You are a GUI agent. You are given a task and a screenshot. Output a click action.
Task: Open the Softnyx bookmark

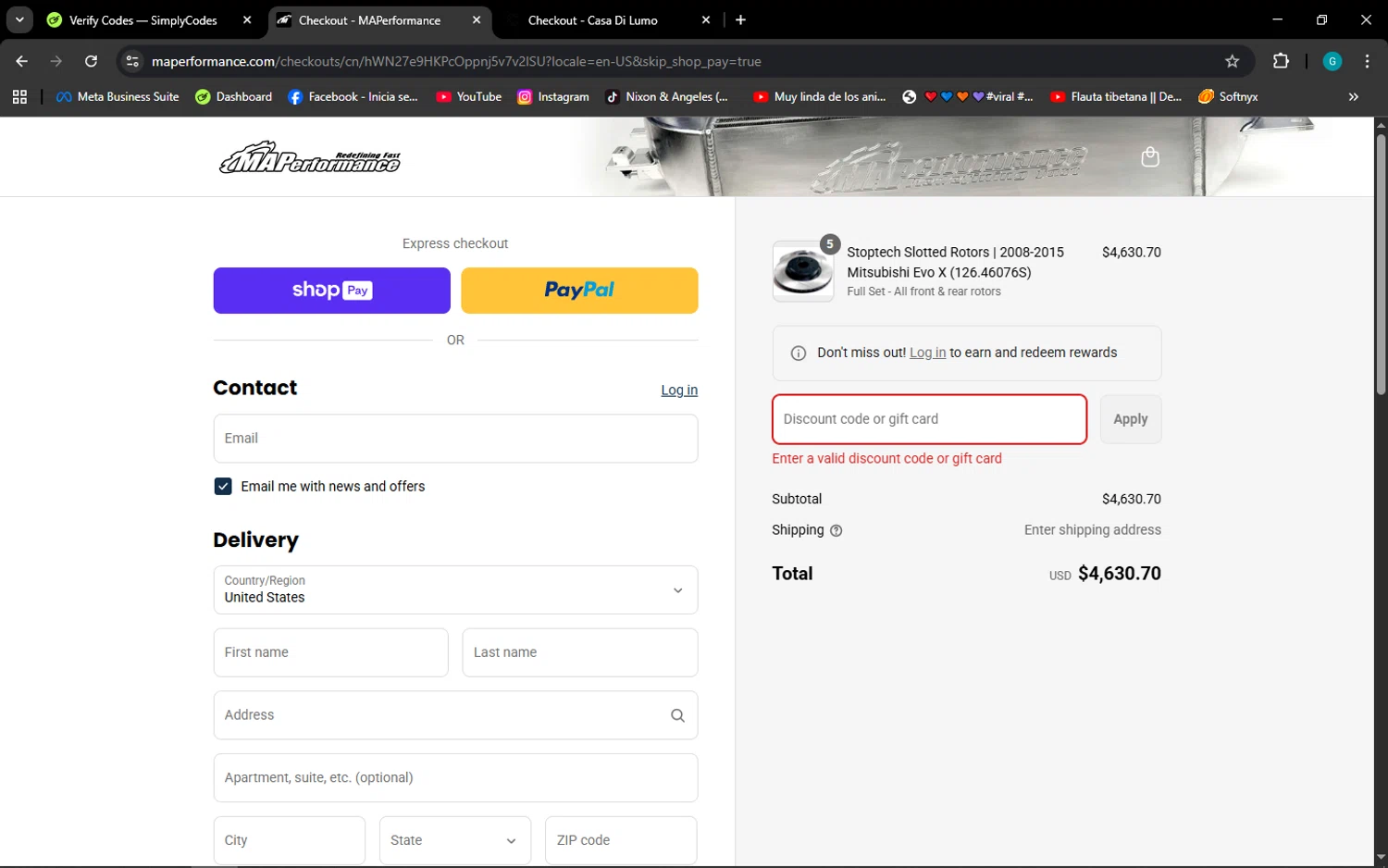click(1228, 96)
